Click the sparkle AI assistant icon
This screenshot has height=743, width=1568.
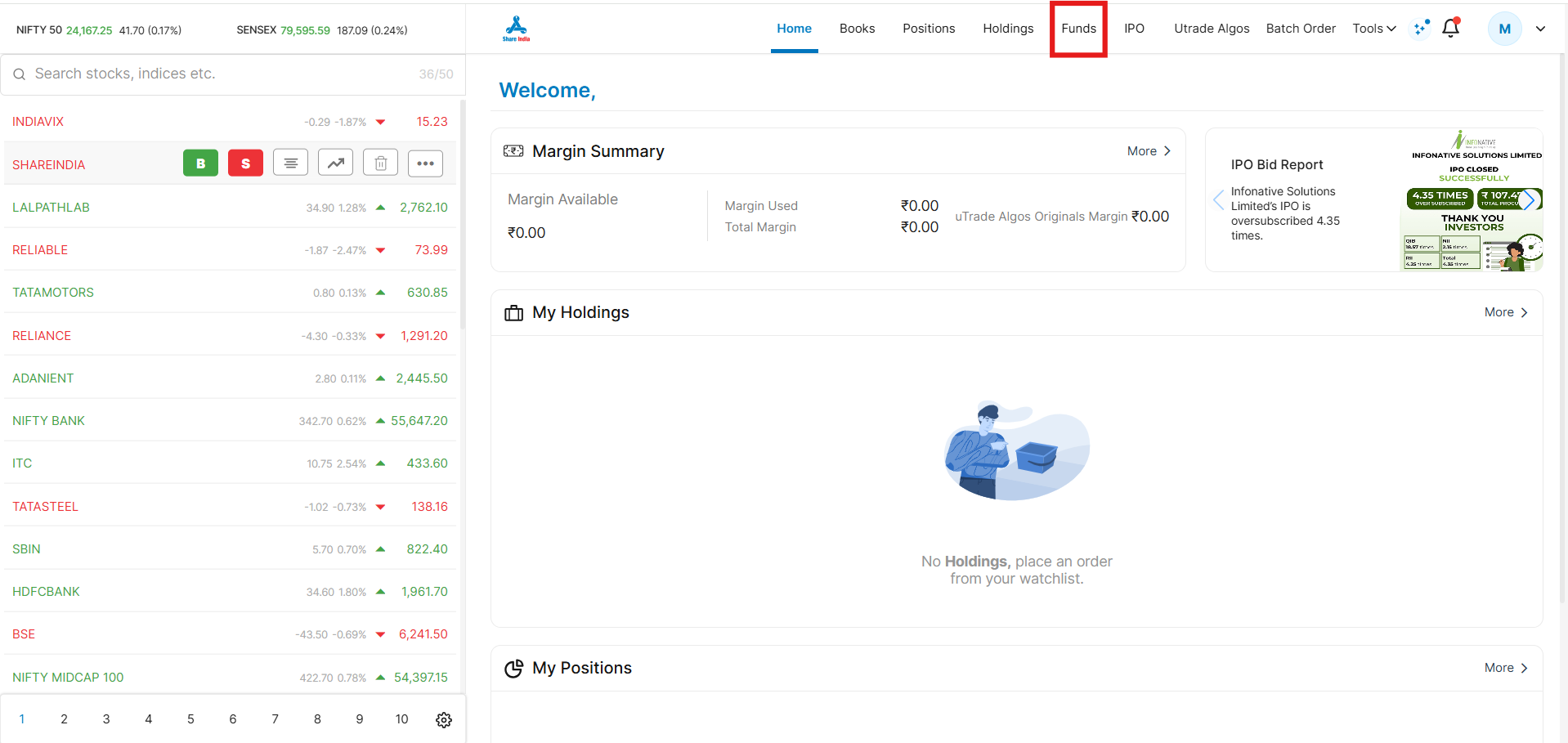tap(1422, 28)
